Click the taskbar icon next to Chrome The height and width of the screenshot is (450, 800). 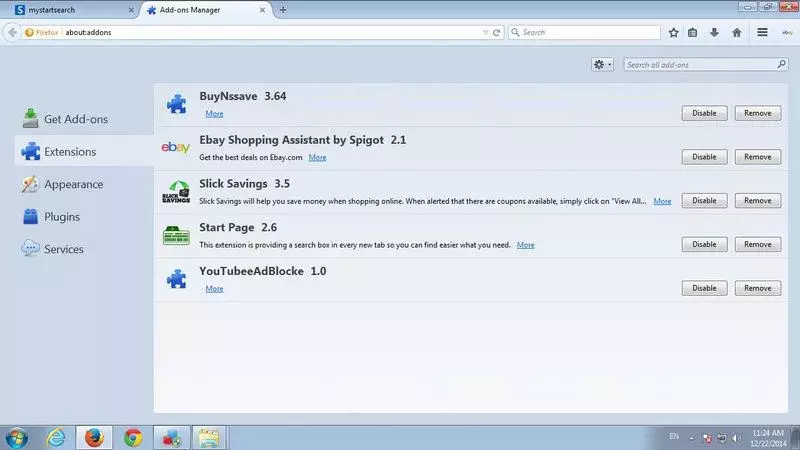(x=172, y=438)
